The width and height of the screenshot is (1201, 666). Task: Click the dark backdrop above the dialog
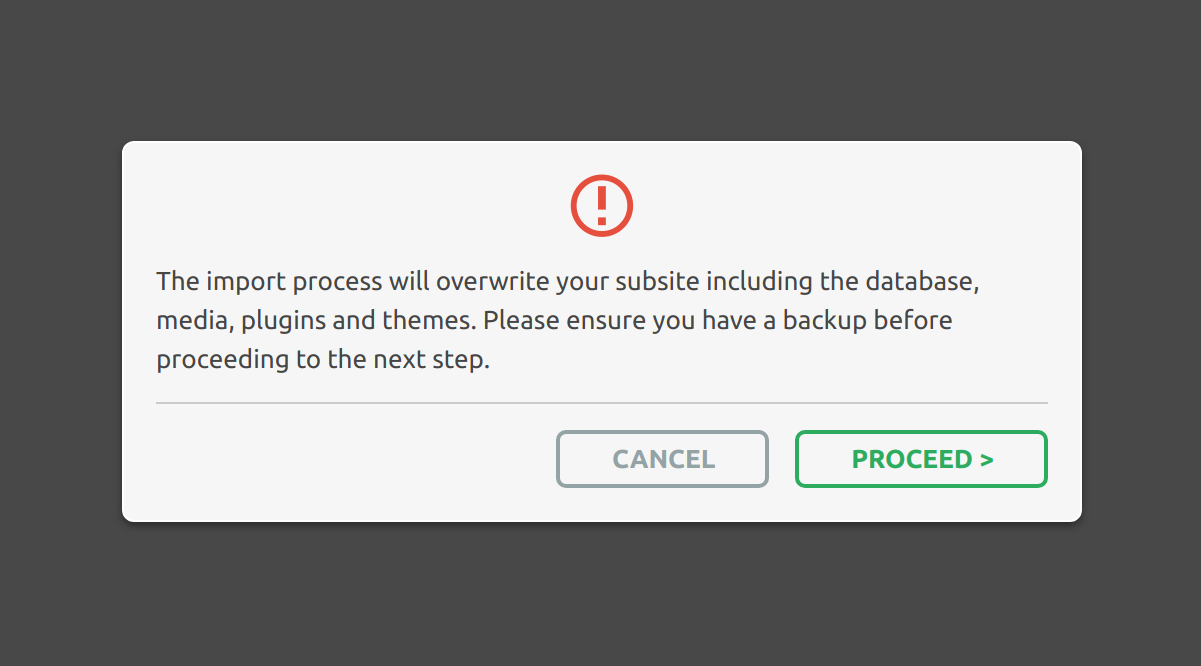click(600, 70)
